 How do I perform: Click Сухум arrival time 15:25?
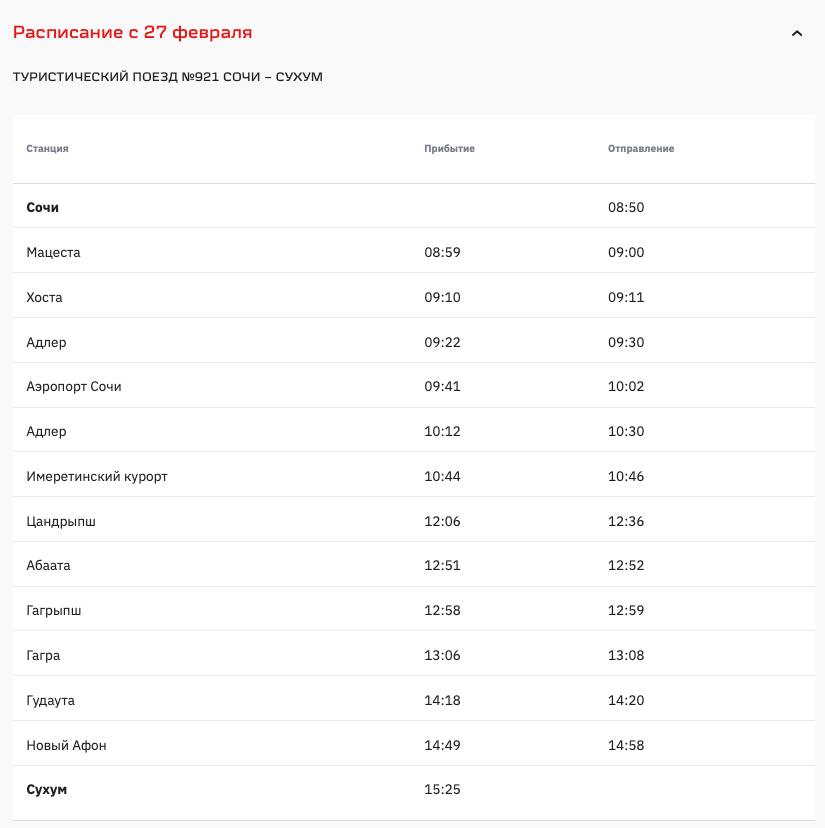click(442, 790)
